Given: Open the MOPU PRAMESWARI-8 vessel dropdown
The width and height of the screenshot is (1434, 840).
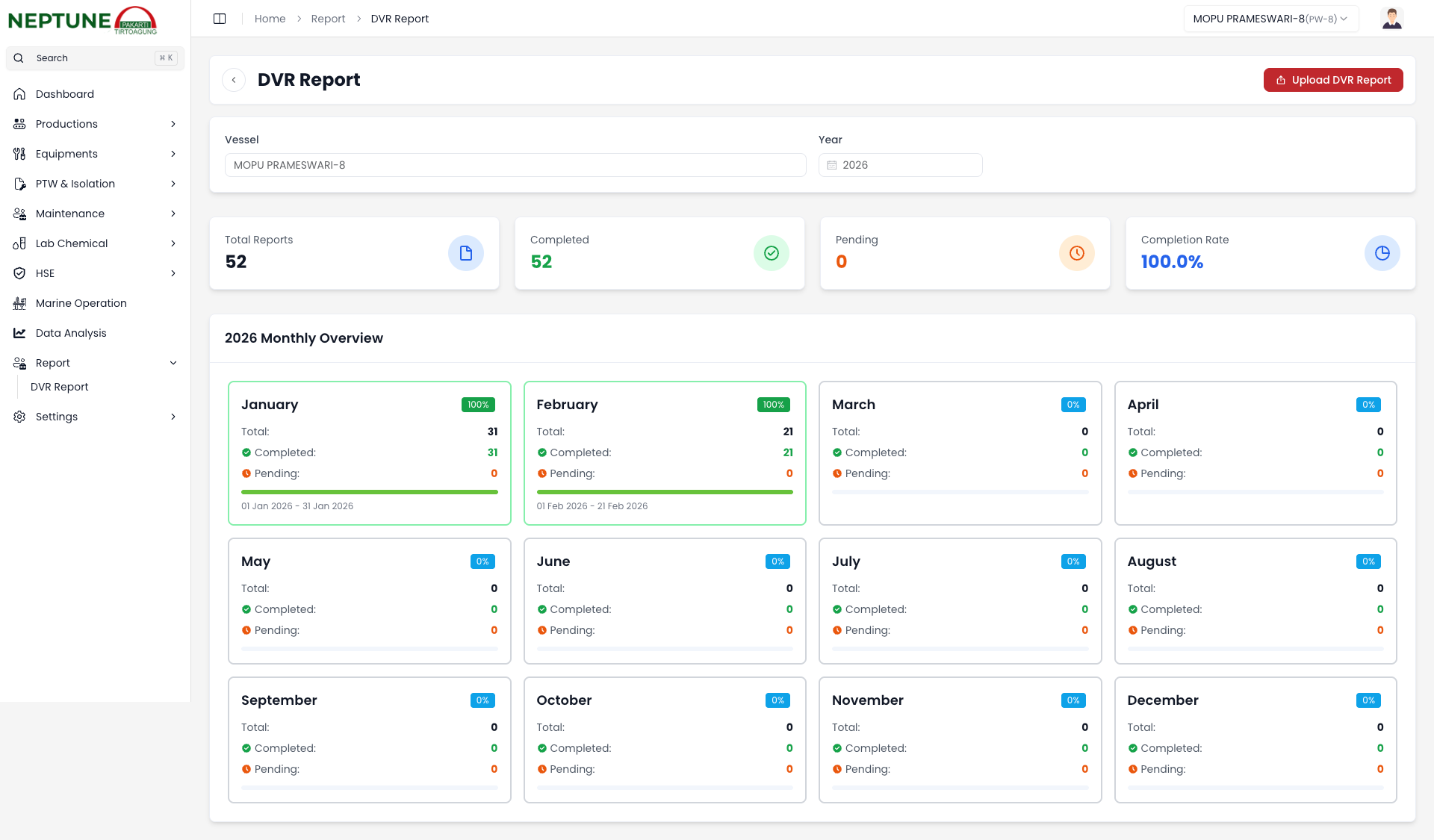Looking at the screenshot, I should click(x=1270, y=19).
